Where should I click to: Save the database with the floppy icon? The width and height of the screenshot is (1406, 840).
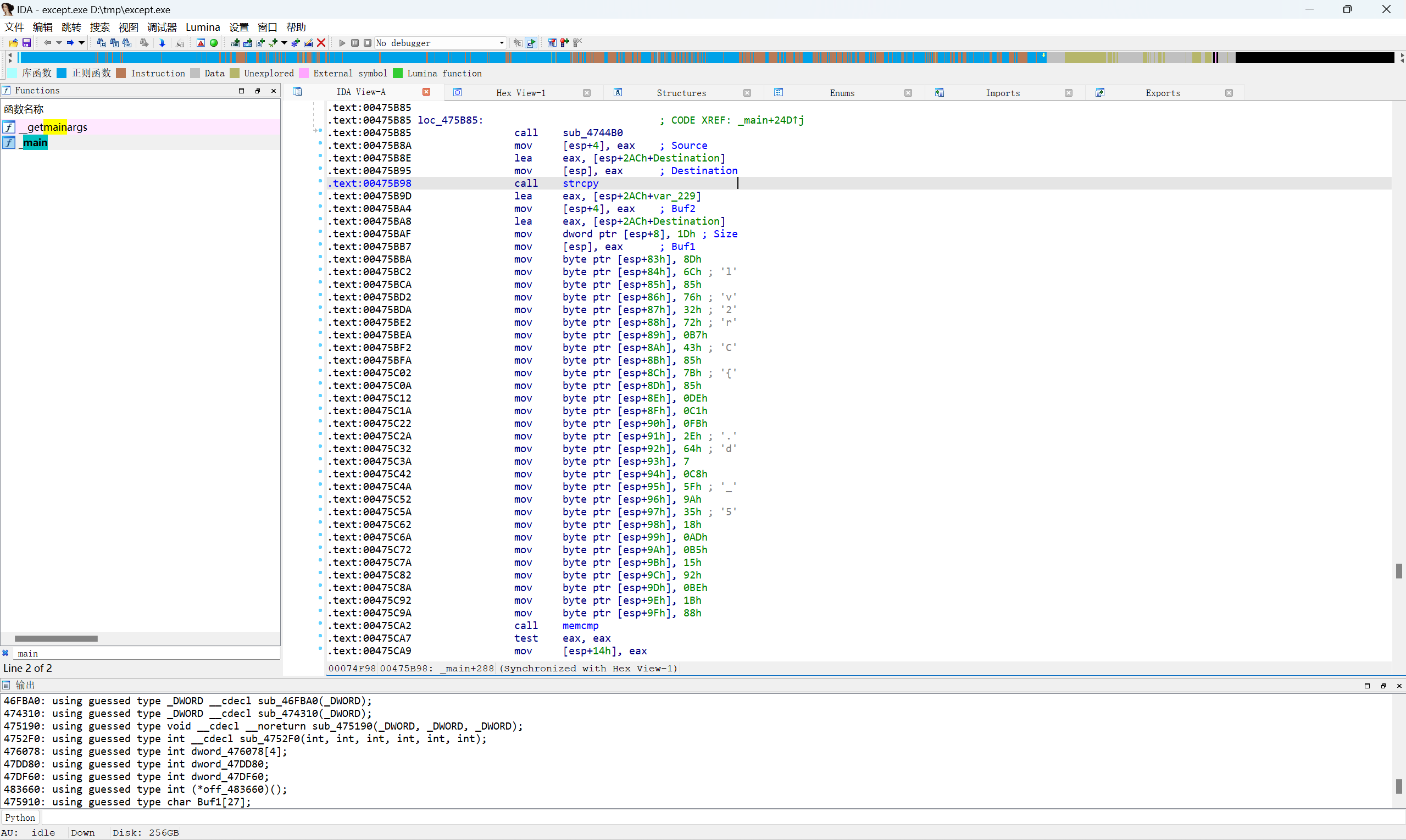point(26,43)
